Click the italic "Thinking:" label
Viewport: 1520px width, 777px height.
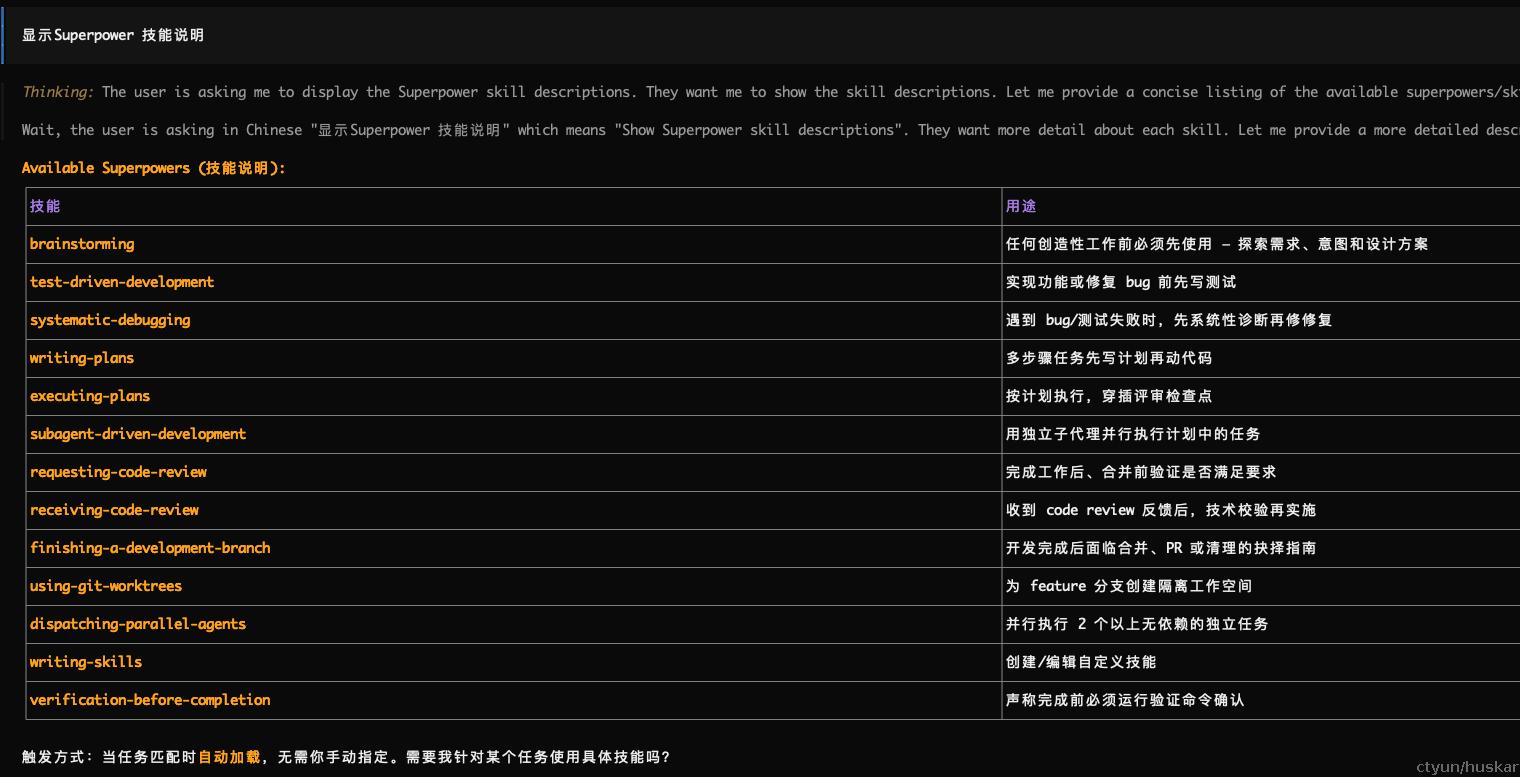pyautogui.click(x=58, y=92)
